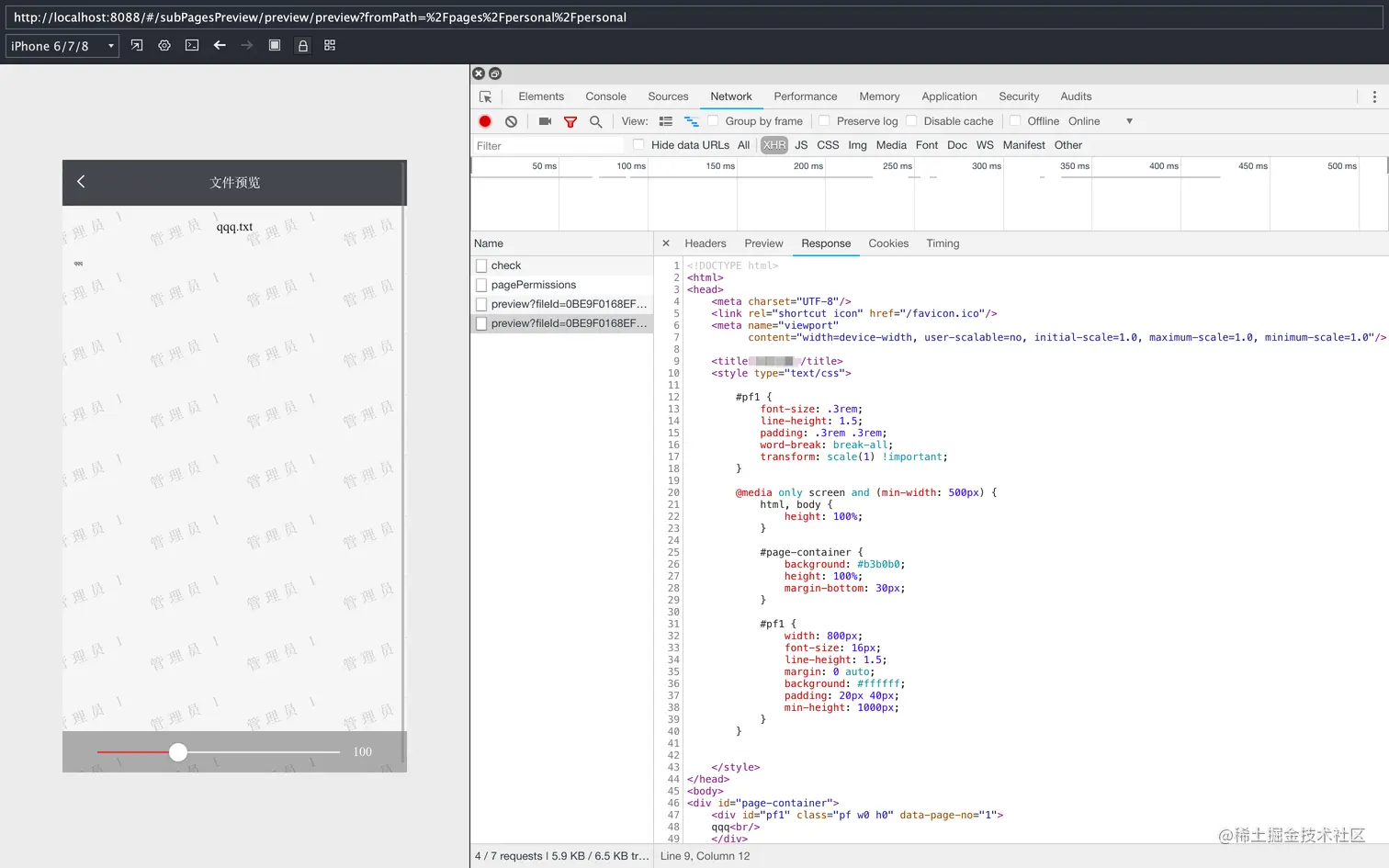Click the red record network log button

tap(485, 121)
